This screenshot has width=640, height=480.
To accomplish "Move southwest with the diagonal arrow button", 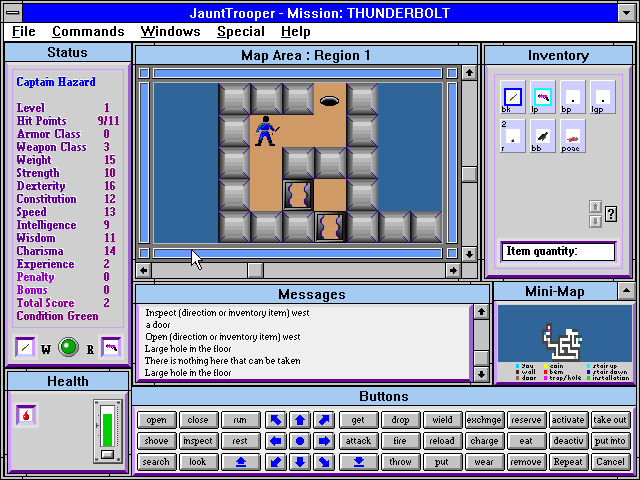I will (x=276, y=462).
